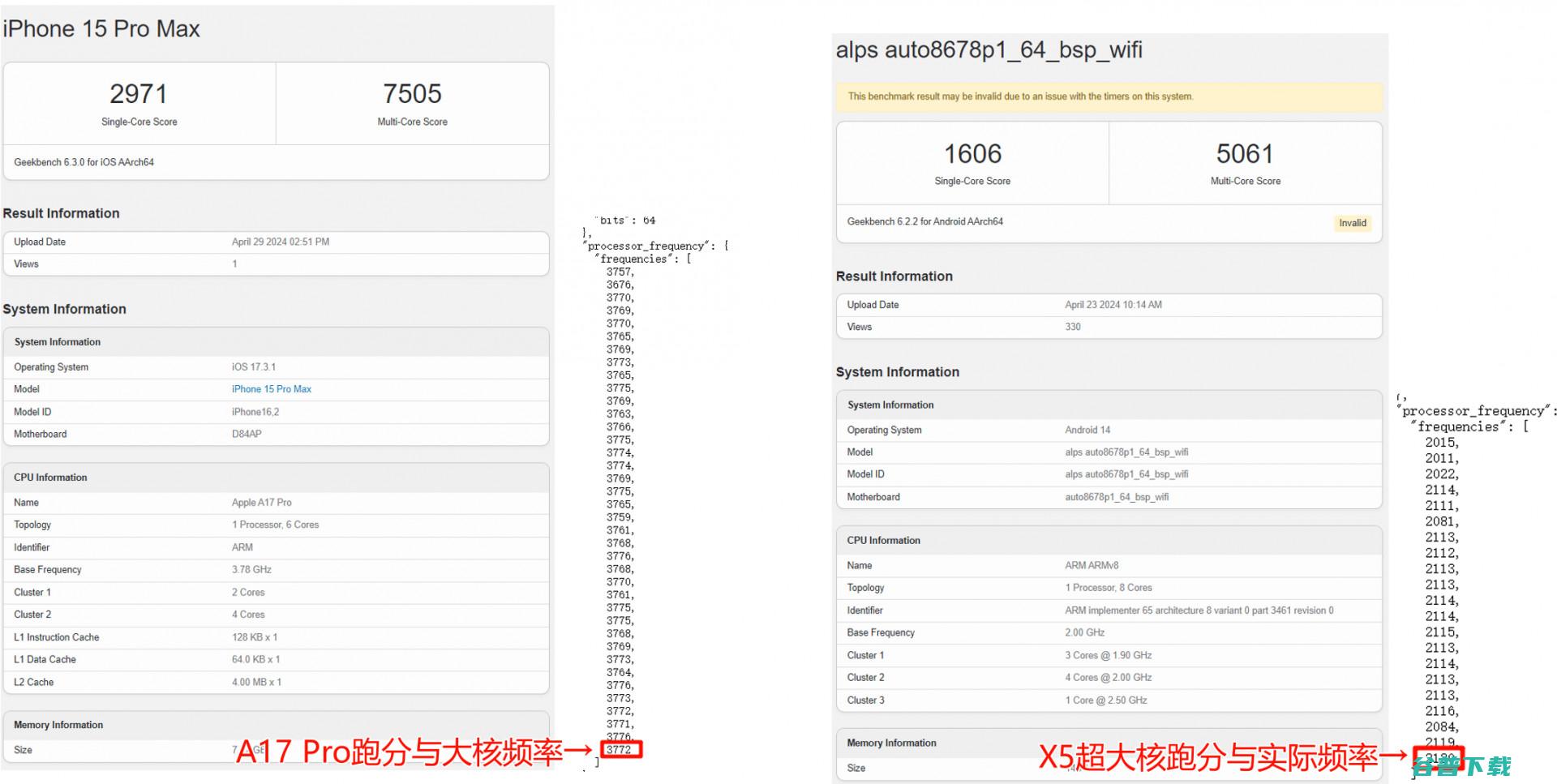Select the multi-core score 7505
The image size is (1557, 784).
pyautogui.click(x=412, y=94)
